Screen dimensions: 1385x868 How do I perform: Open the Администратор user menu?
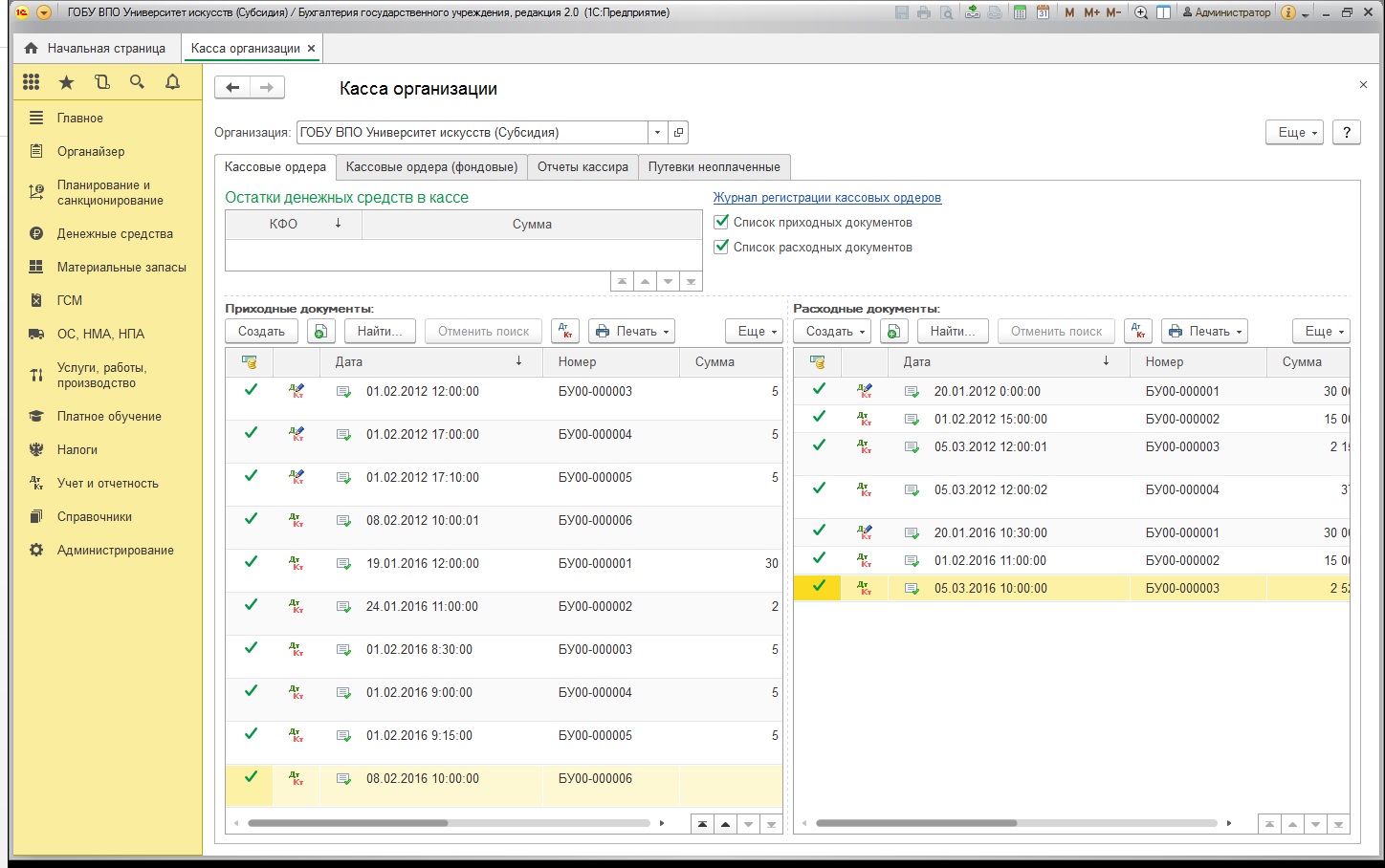point(1226,12)
